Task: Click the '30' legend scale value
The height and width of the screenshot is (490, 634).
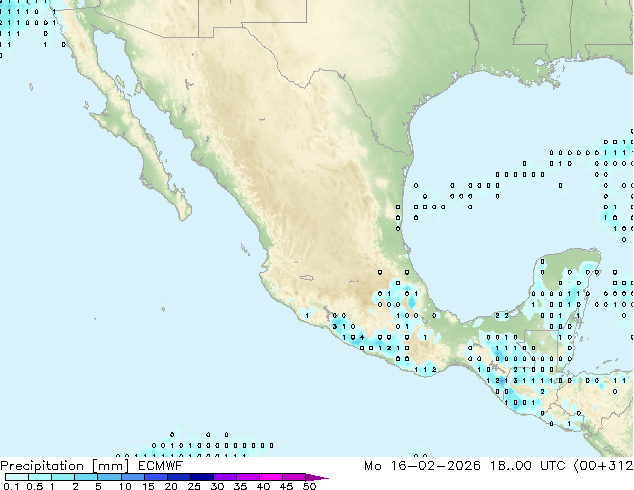Action: [217, 486]
